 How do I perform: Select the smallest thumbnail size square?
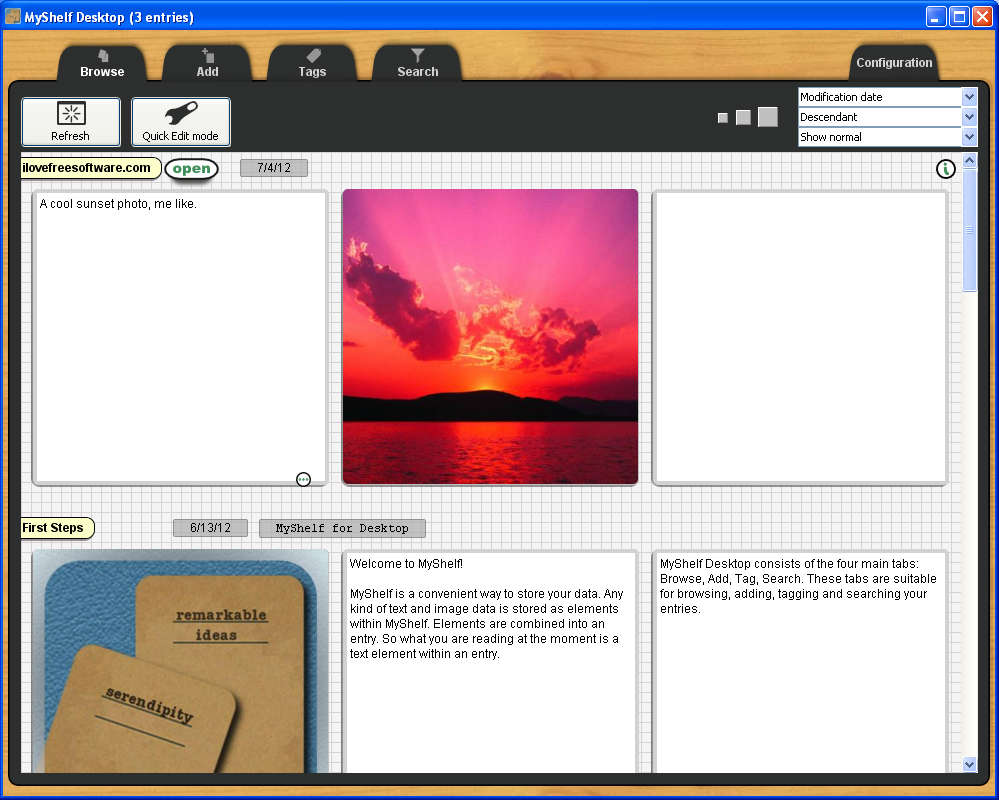pyautogui.click(x=722, y=118)
